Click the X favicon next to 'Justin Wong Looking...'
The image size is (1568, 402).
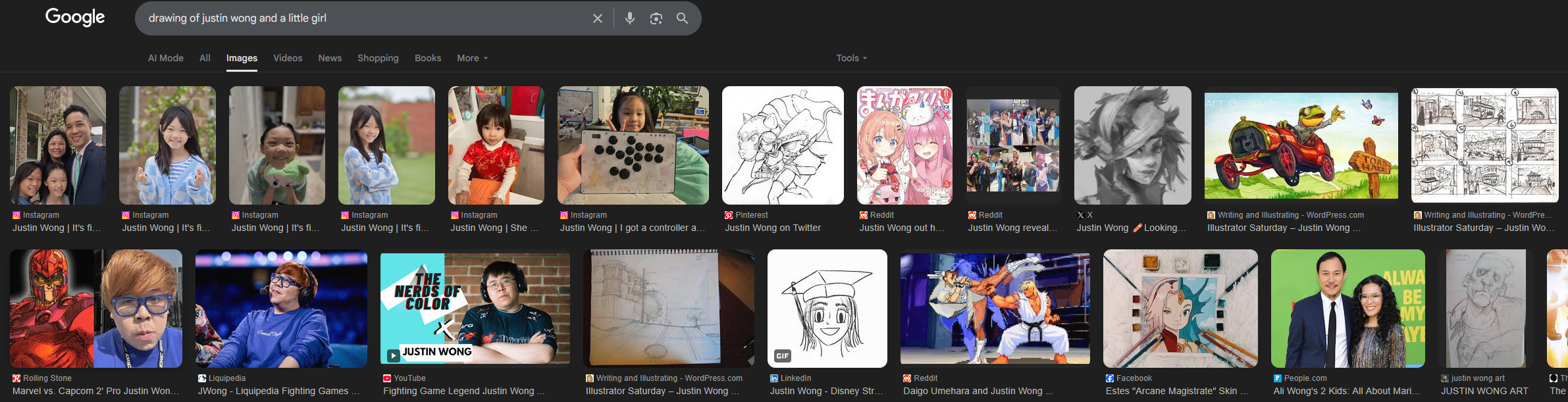(1080, 215)
